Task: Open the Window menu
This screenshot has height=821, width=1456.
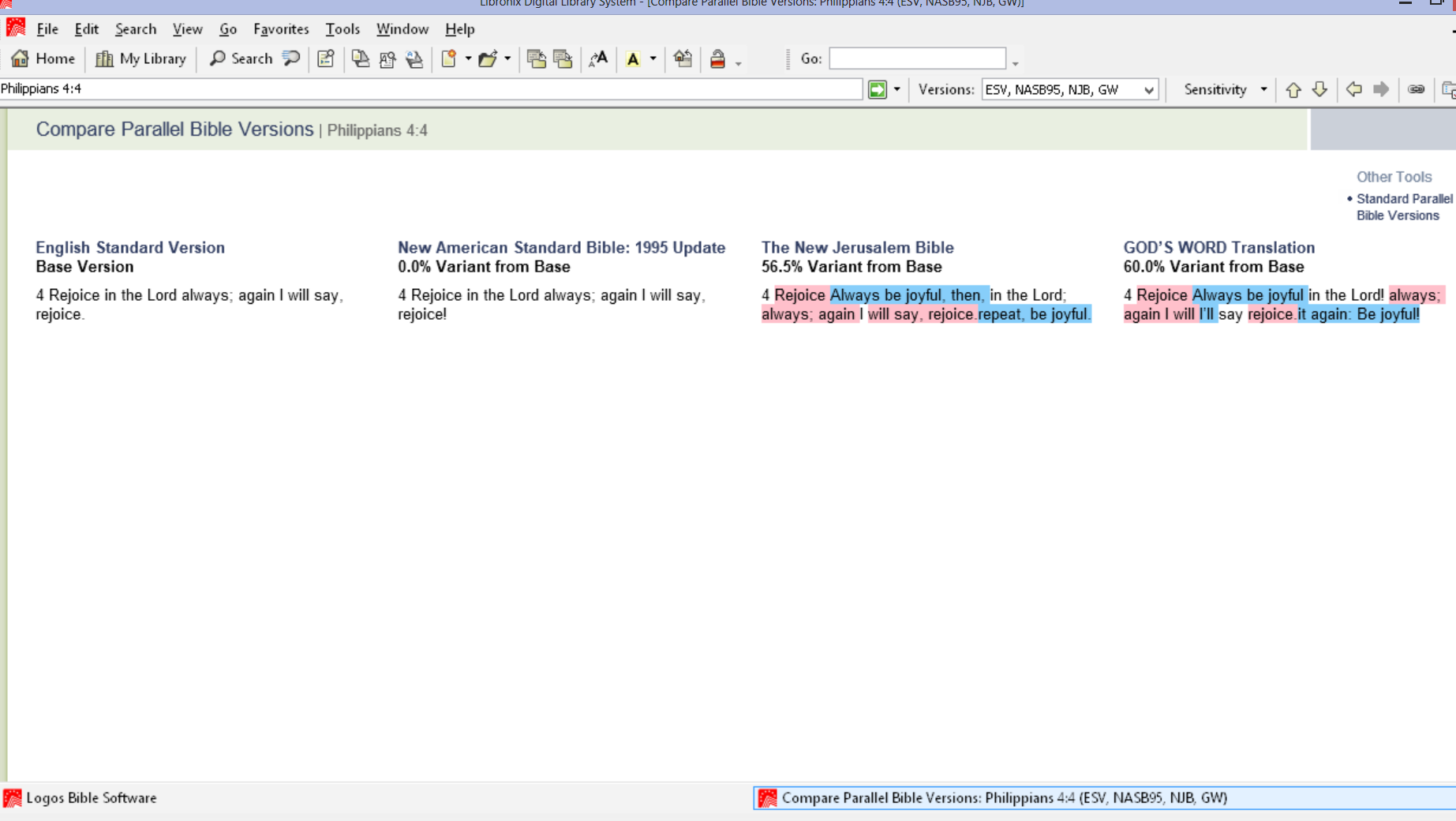Action: (x=402, y=29)
